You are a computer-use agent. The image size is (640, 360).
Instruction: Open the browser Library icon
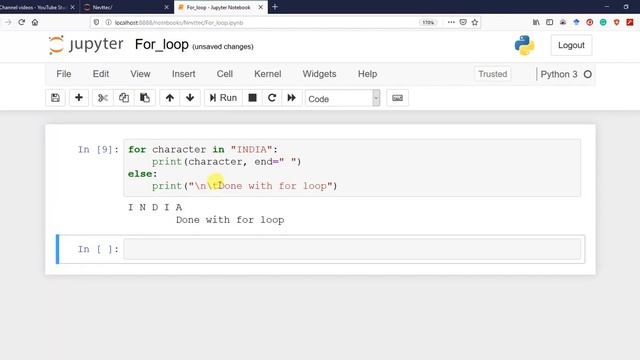(x=536, y=22)
